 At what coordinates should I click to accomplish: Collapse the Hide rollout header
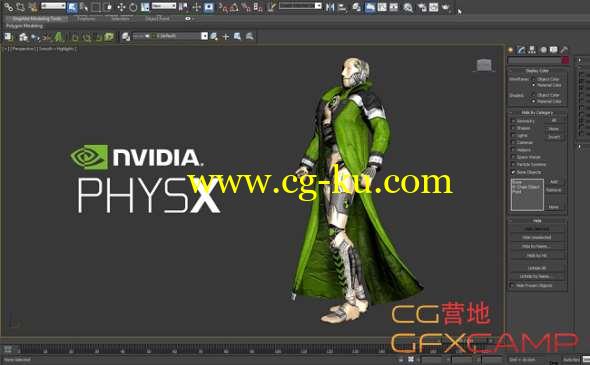(x=537, y=221)
